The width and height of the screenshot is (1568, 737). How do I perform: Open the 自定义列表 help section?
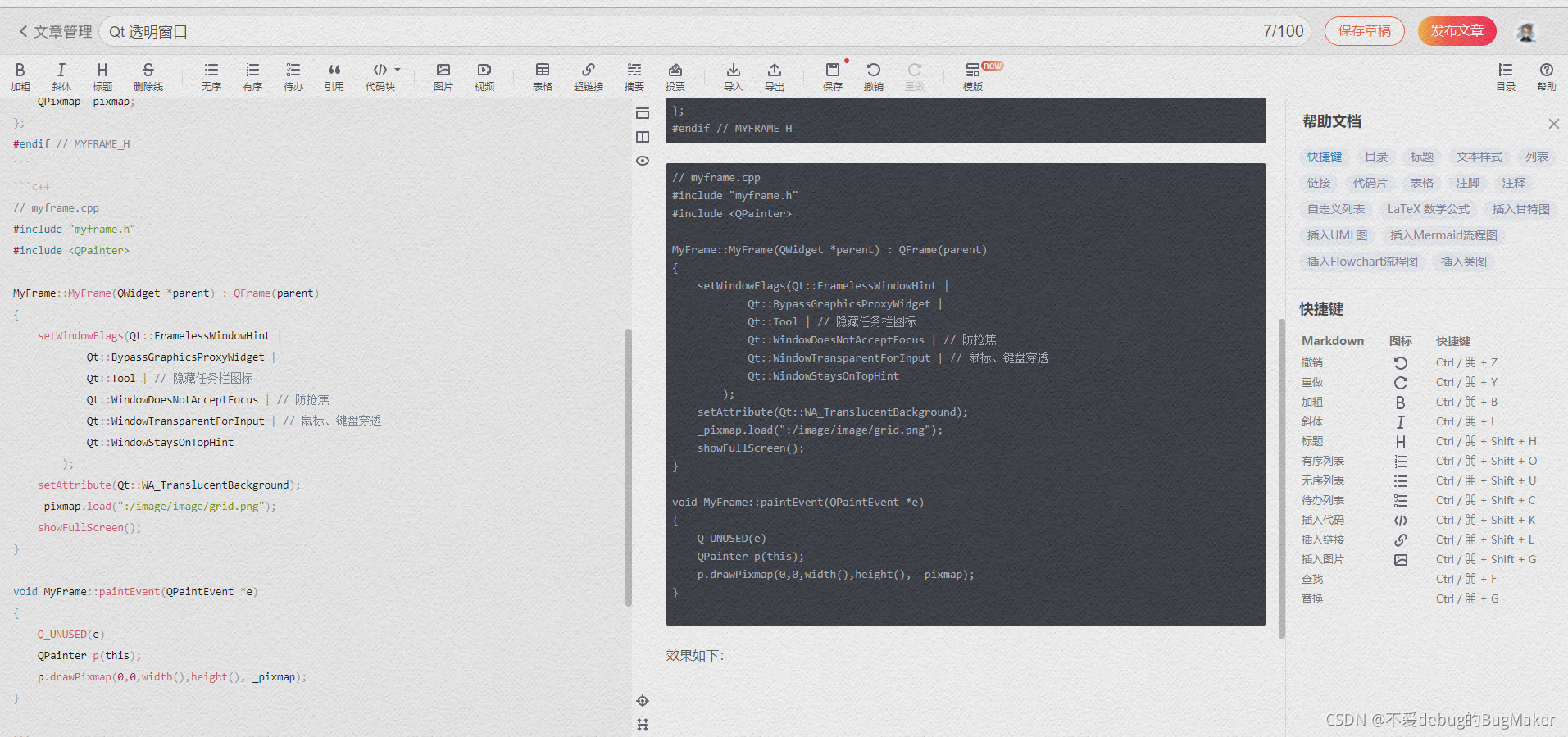(1336, 209)
